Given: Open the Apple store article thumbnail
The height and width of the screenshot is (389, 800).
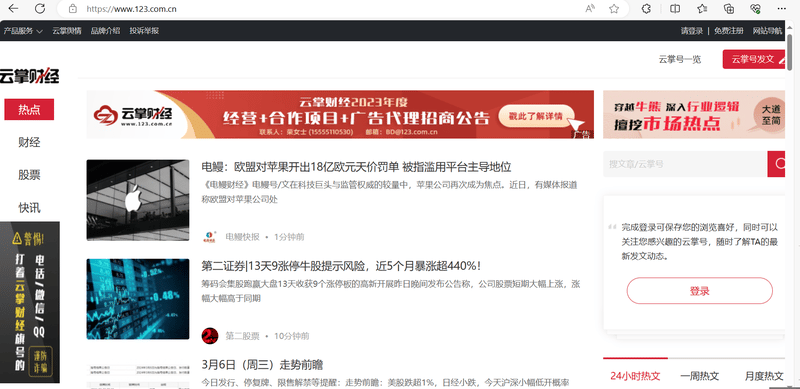Looking at the screenshot, I should 138,200.
